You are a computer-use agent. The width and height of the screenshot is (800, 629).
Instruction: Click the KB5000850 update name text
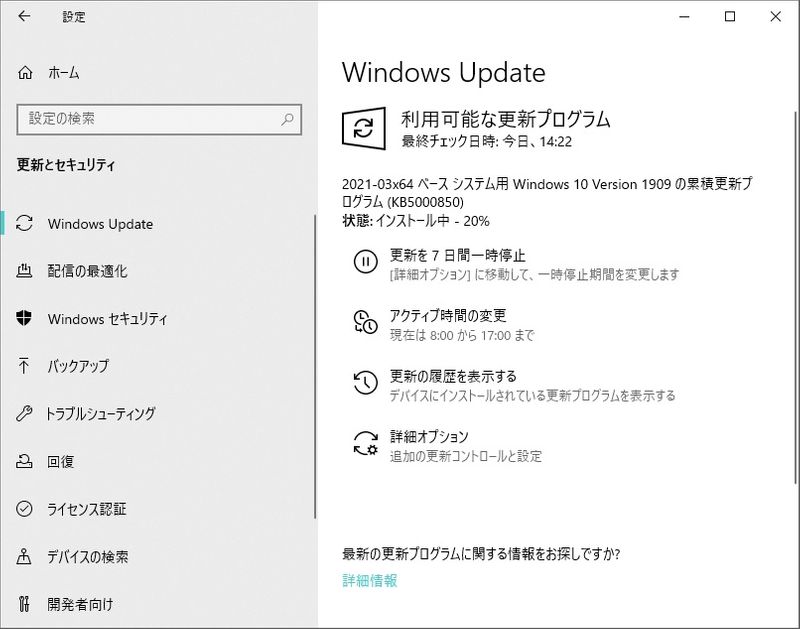click(x=547, y=192)
